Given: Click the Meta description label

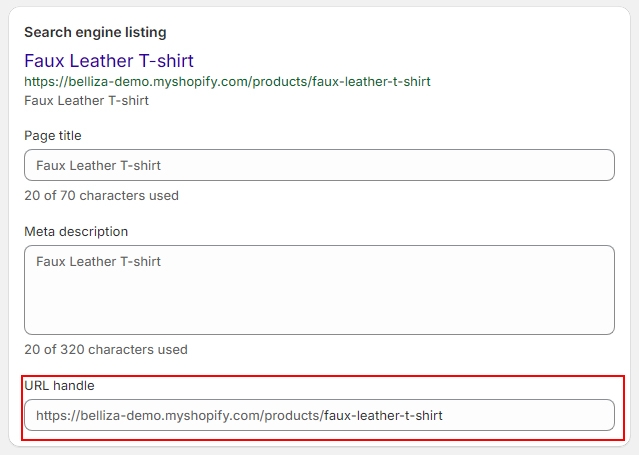Looking at the screenshot, I should pyautogui.click(x=76, y=231).
